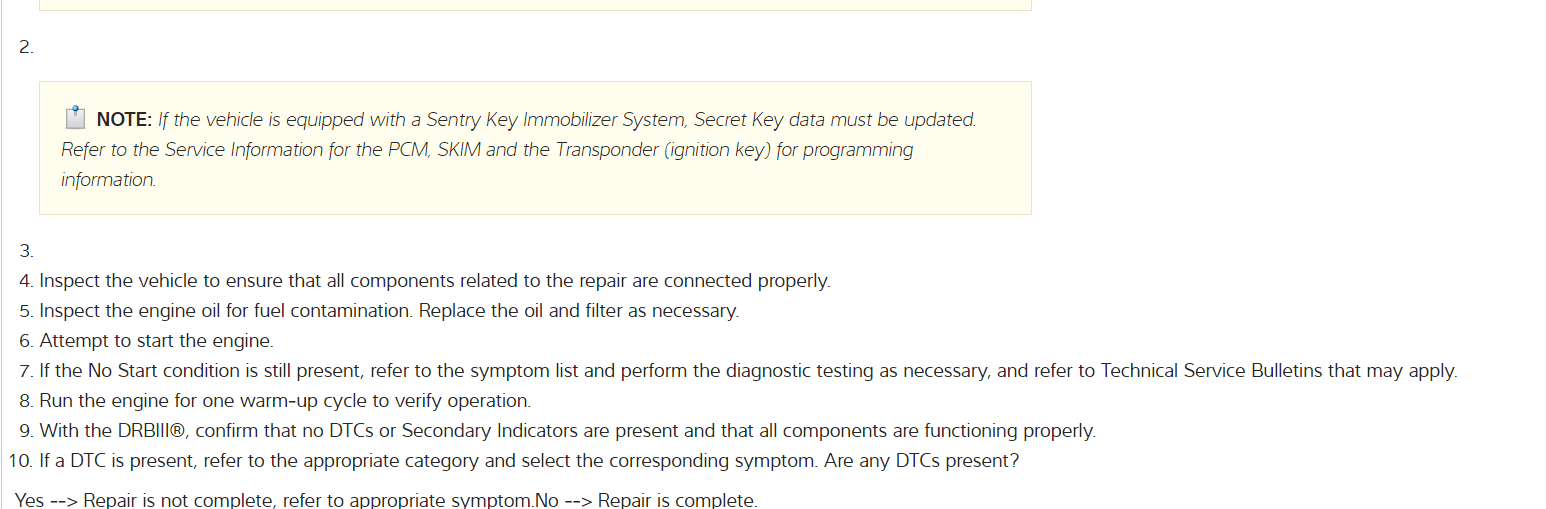This screenshot has width=1546, height=509.
Task: Click the empty list number 2
Action: click(x=26, y=48)
